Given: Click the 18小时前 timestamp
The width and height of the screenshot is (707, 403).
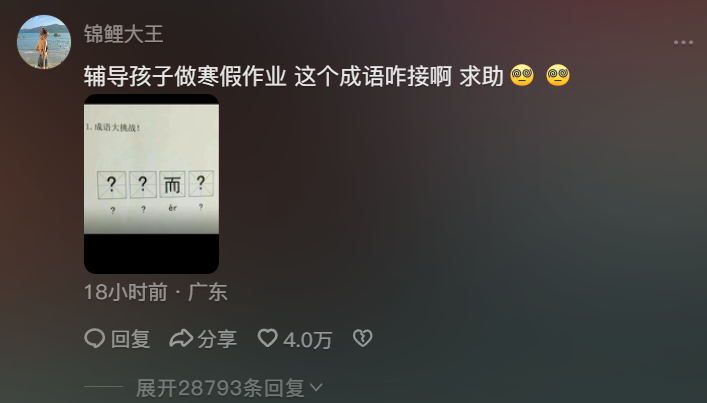Looking at the screenshot, I should coord(126,292).
